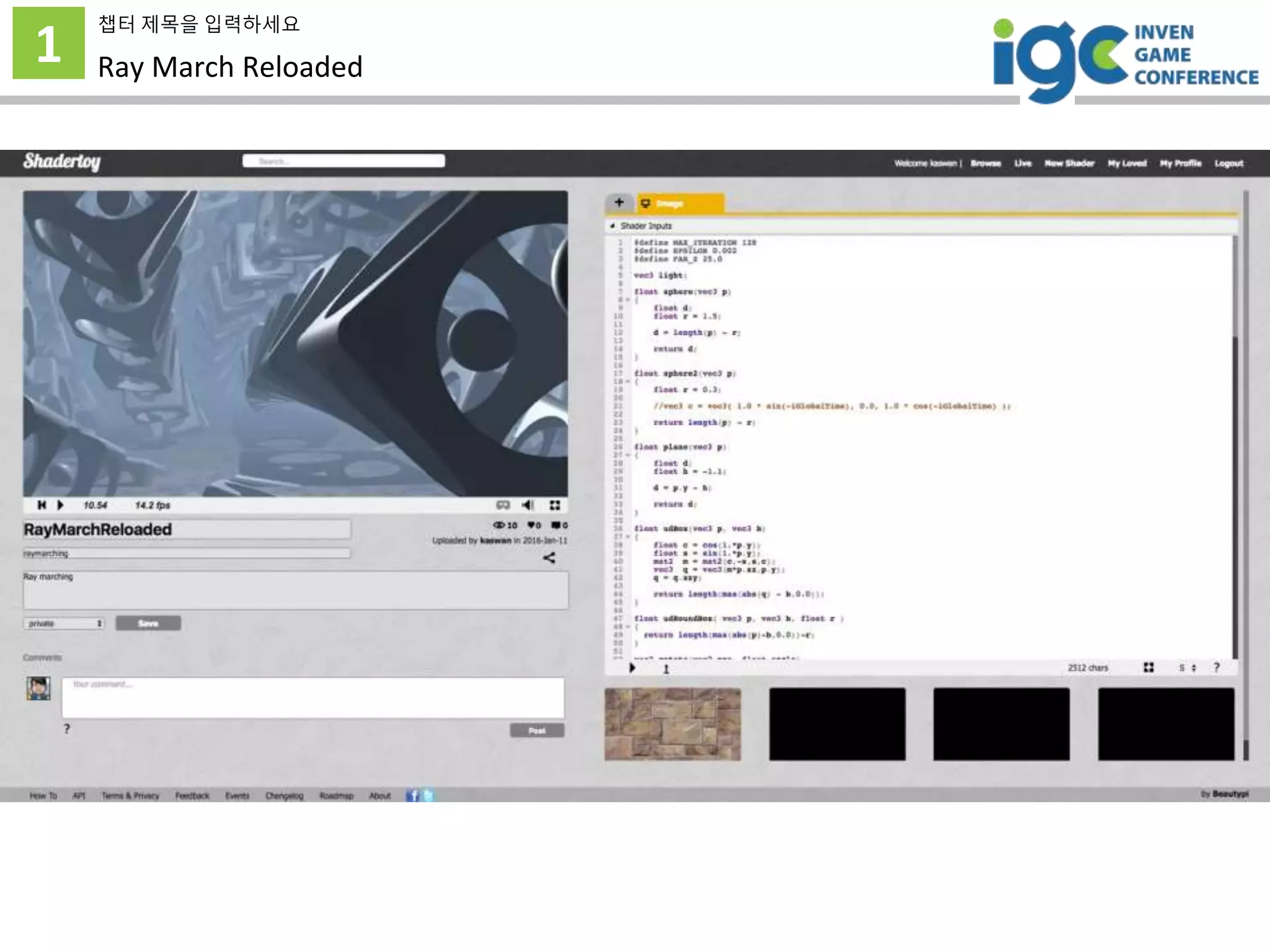Image resolution: width=1270 pixels, height=952 pixels.
Task: Expand code editor to fullscreen
Action: (x=1148, y=668)
